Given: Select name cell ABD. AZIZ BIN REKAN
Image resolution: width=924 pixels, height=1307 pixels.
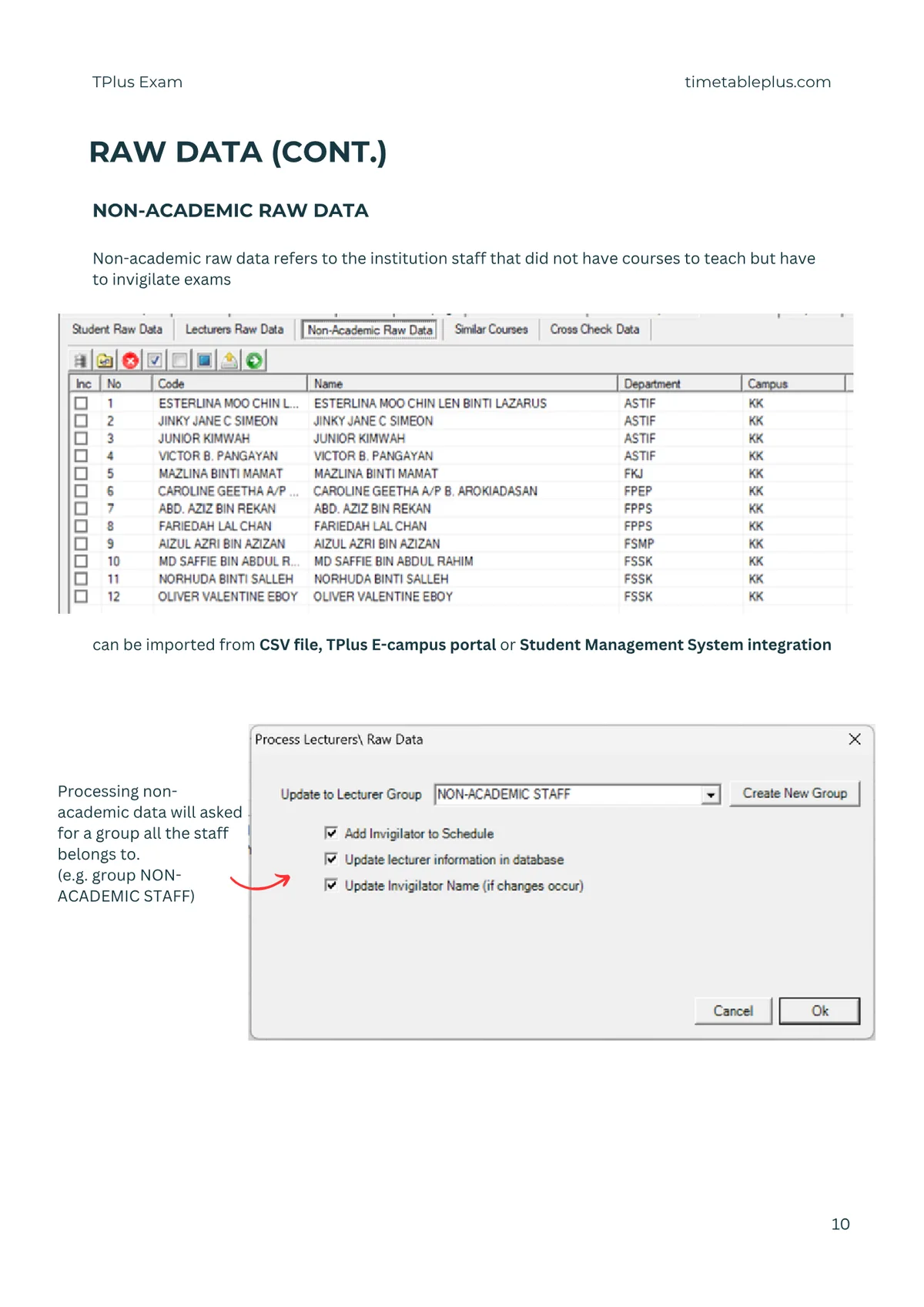Looking at the screenshot, I should pyautogui.click(x=372, y=509).
